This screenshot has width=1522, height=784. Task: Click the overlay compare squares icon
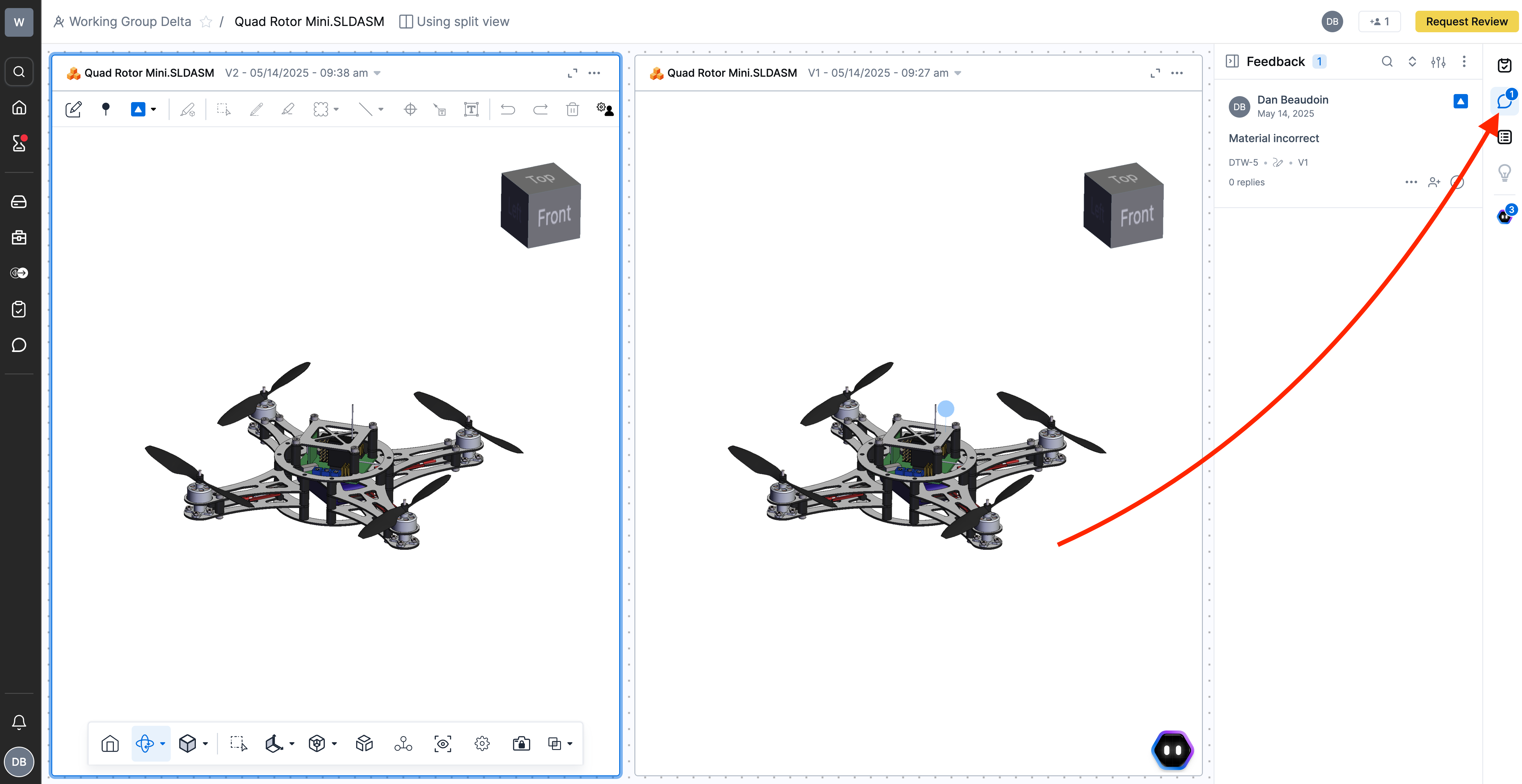[554, 743]
